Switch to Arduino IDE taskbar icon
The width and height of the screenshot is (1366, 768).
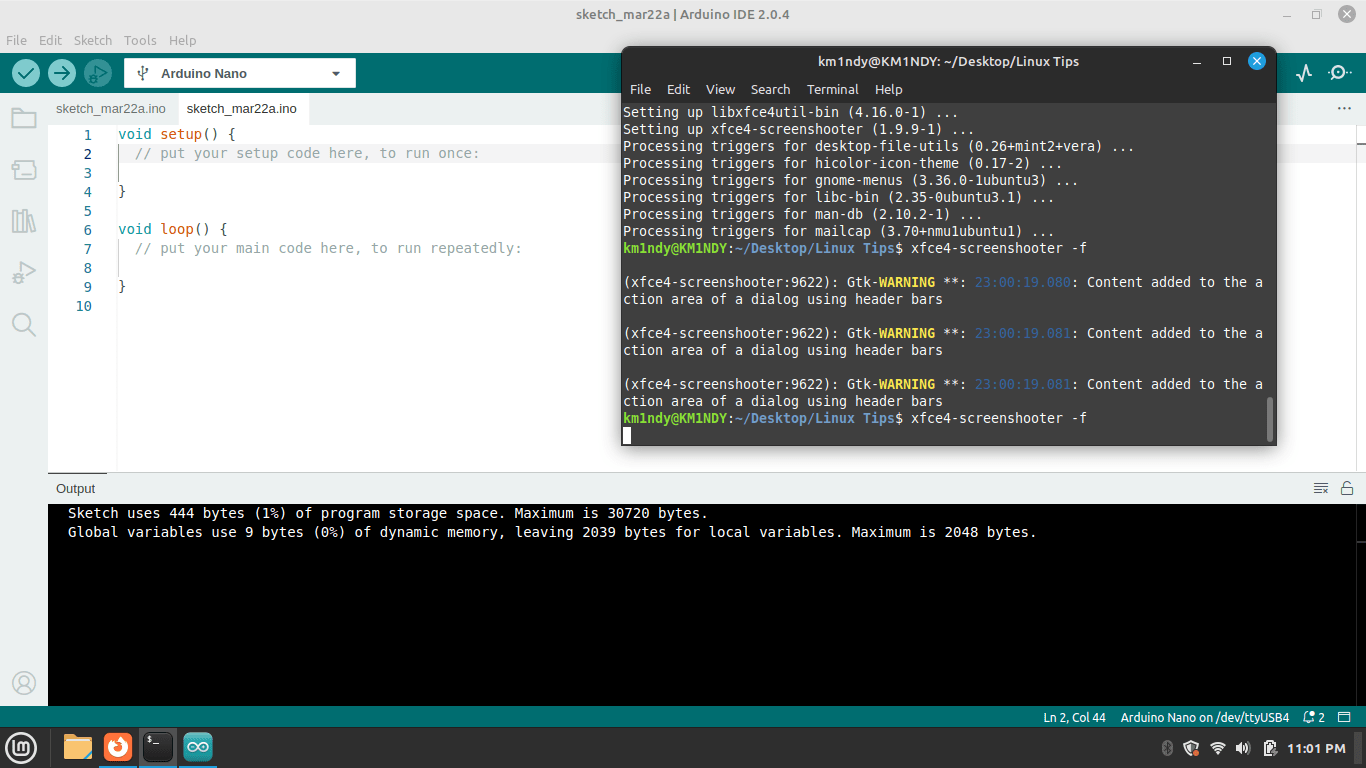pos(198,747)
